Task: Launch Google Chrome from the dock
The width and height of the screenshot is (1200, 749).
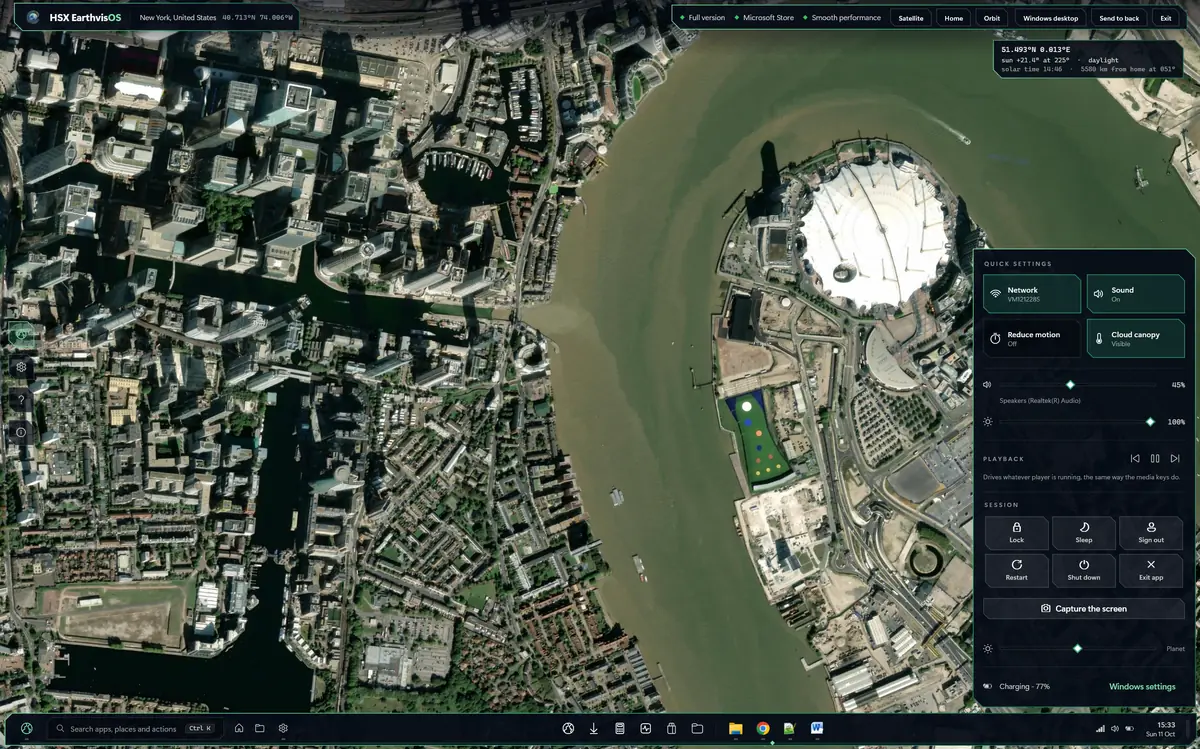Action: [x=763, y=728]
